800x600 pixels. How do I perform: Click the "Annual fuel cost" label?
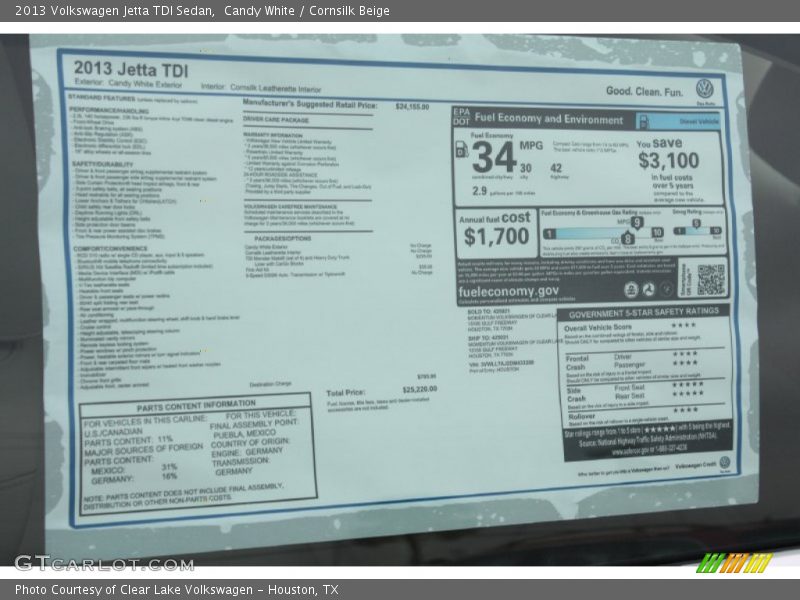click(495, 218)
